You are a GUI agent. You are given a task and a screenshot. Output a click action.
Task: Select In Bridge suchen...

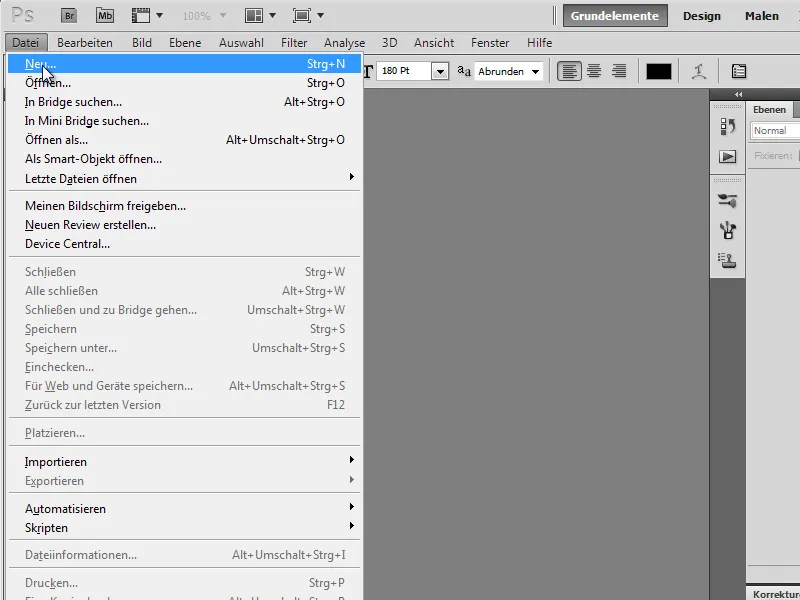[185, 102]
